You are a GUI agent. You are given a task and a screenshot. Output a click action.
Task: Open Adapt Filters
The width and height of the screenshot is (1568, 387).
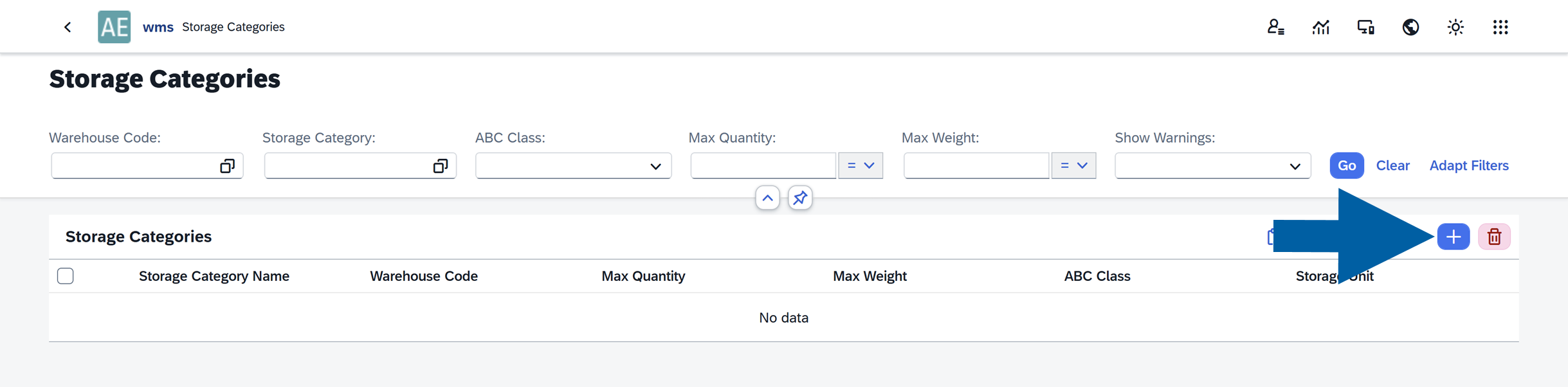pos(1468,166)
